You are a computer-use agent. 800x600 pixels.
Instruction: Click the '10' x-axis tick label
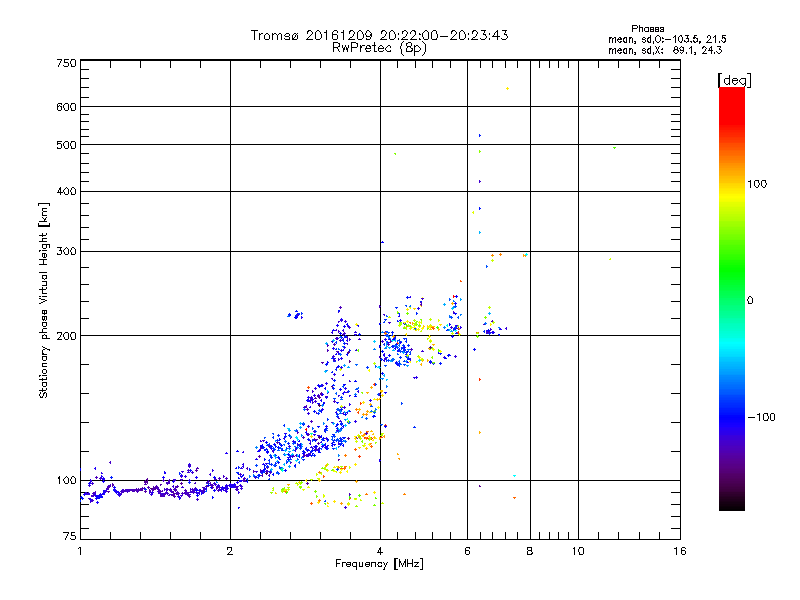click(578, 551)
